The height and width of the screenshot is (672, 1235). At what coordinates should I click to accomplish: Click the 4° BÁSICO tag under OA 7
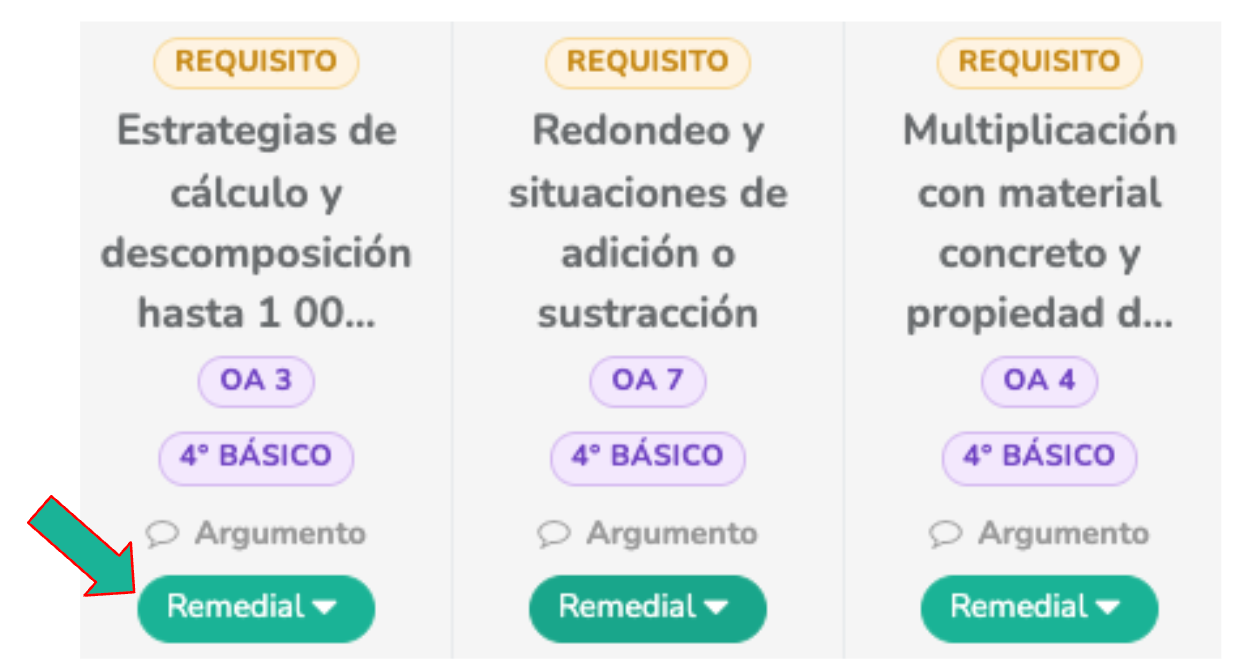coord(647,457)
